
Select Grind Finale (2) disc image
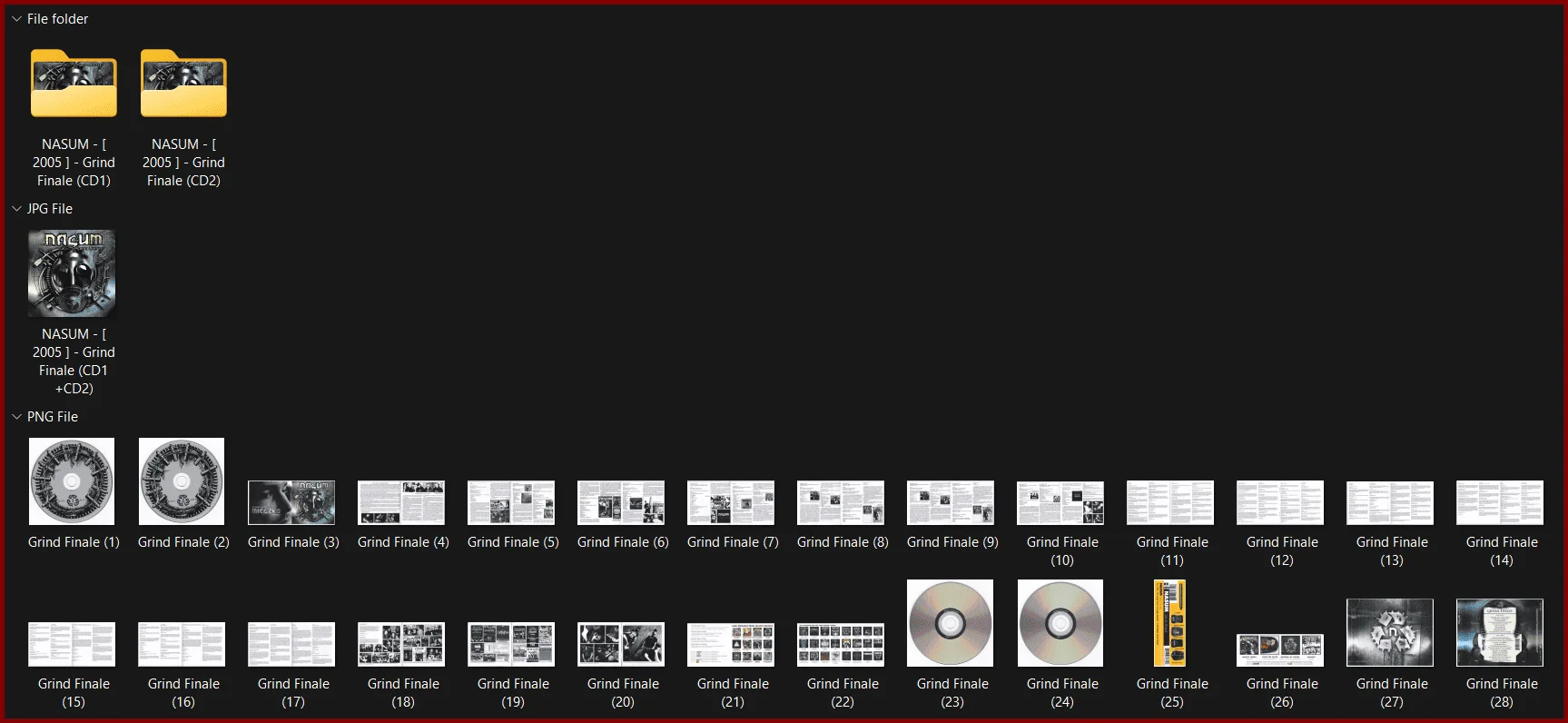[x=182, y=481]
